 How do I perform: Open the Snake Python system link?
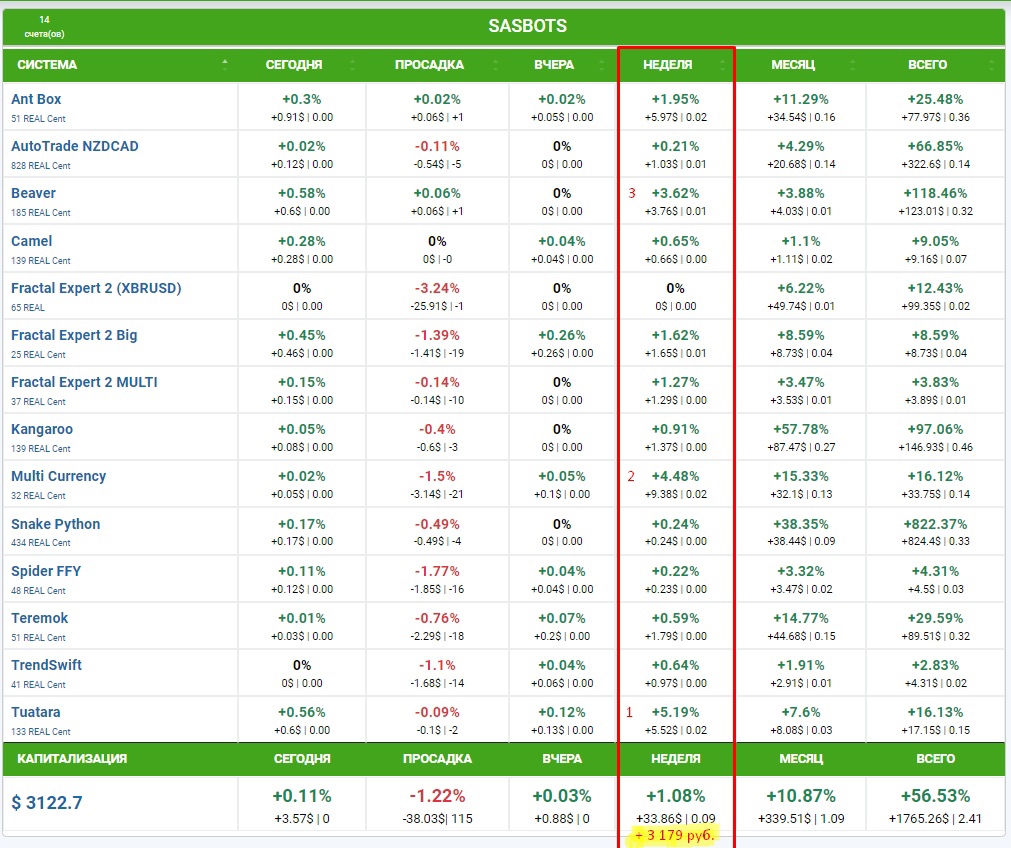(55, 524)
